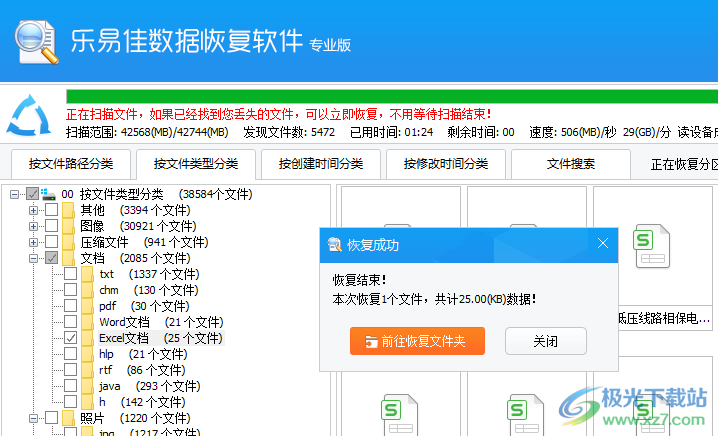Select the rtf (86 个文件) row
This screenshot has height=436, width=718.
[142, 370]
